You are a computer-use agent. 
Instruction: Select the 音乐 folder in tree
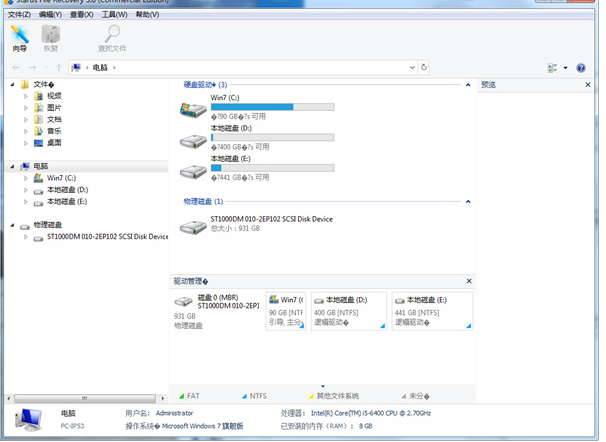tap(54, 131)
